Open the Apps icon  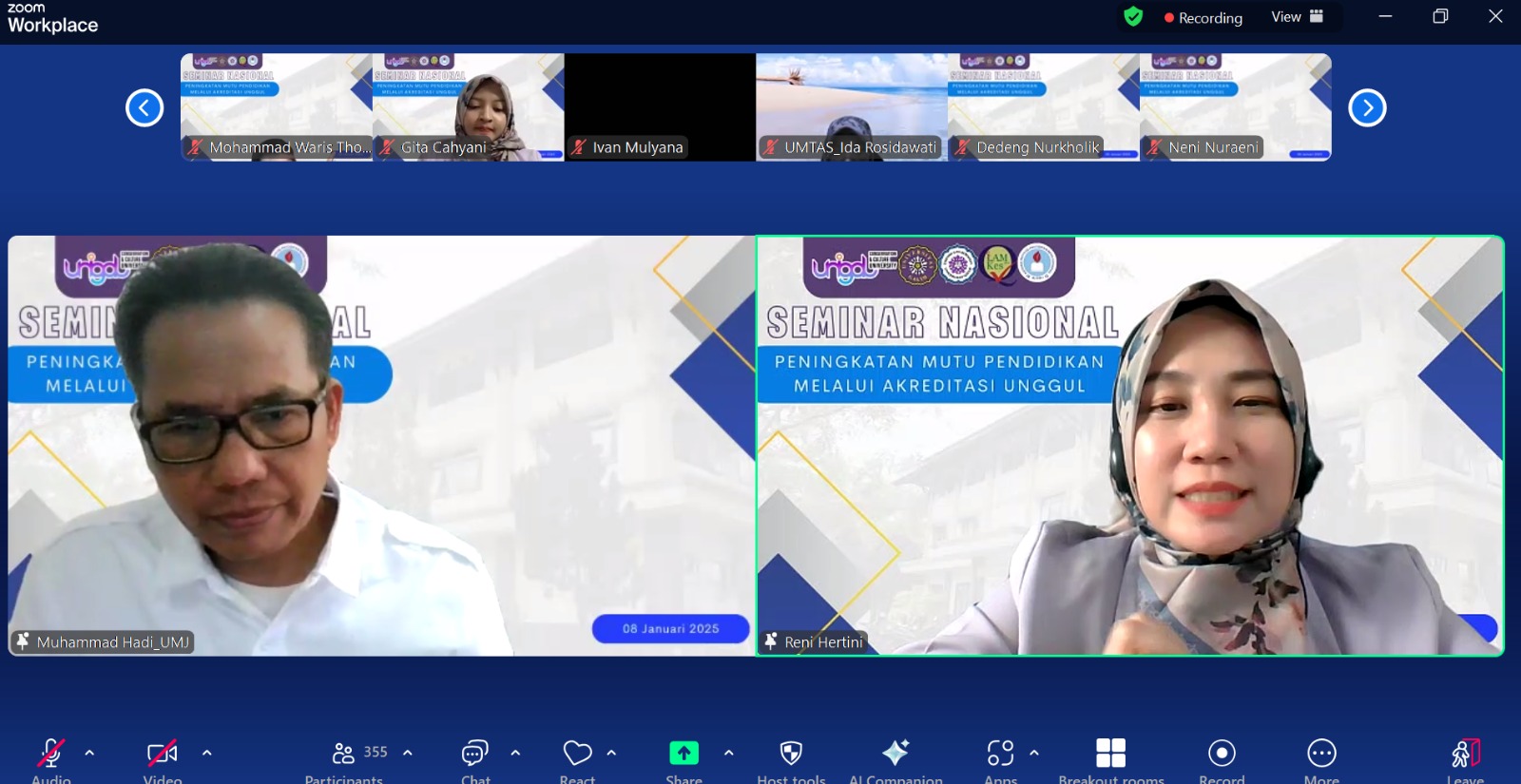click(1000, 754)
